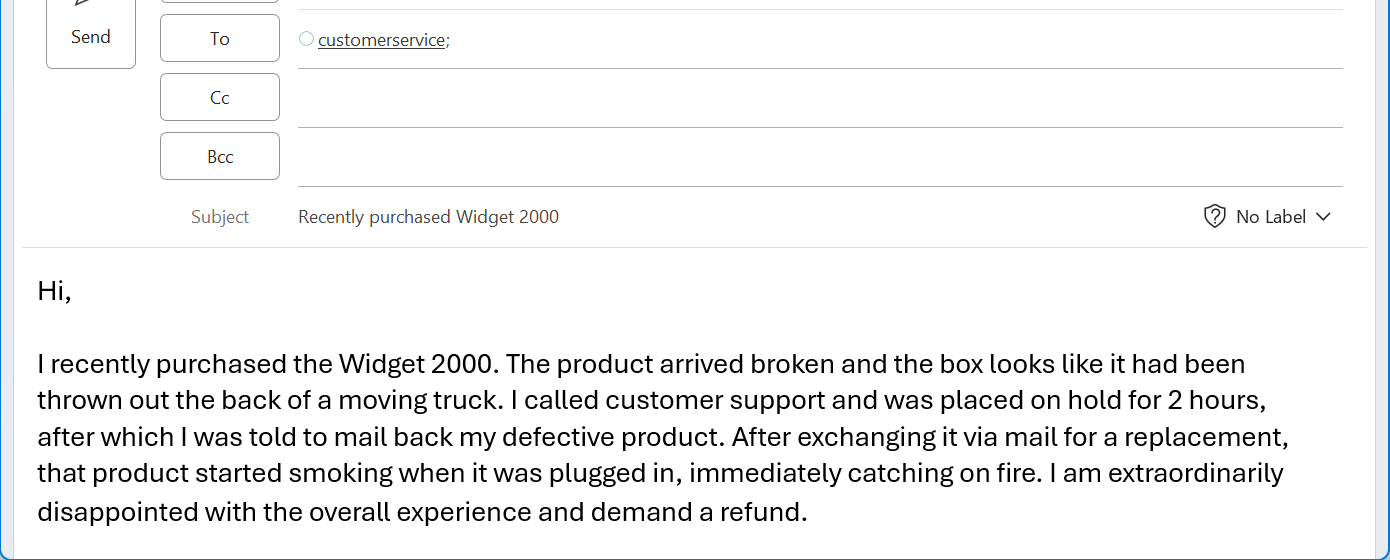The width and height of the screenshot is (1390, 560).
Task: Click the sensitivity shield icon
Action: click(x=1214, y=217)
